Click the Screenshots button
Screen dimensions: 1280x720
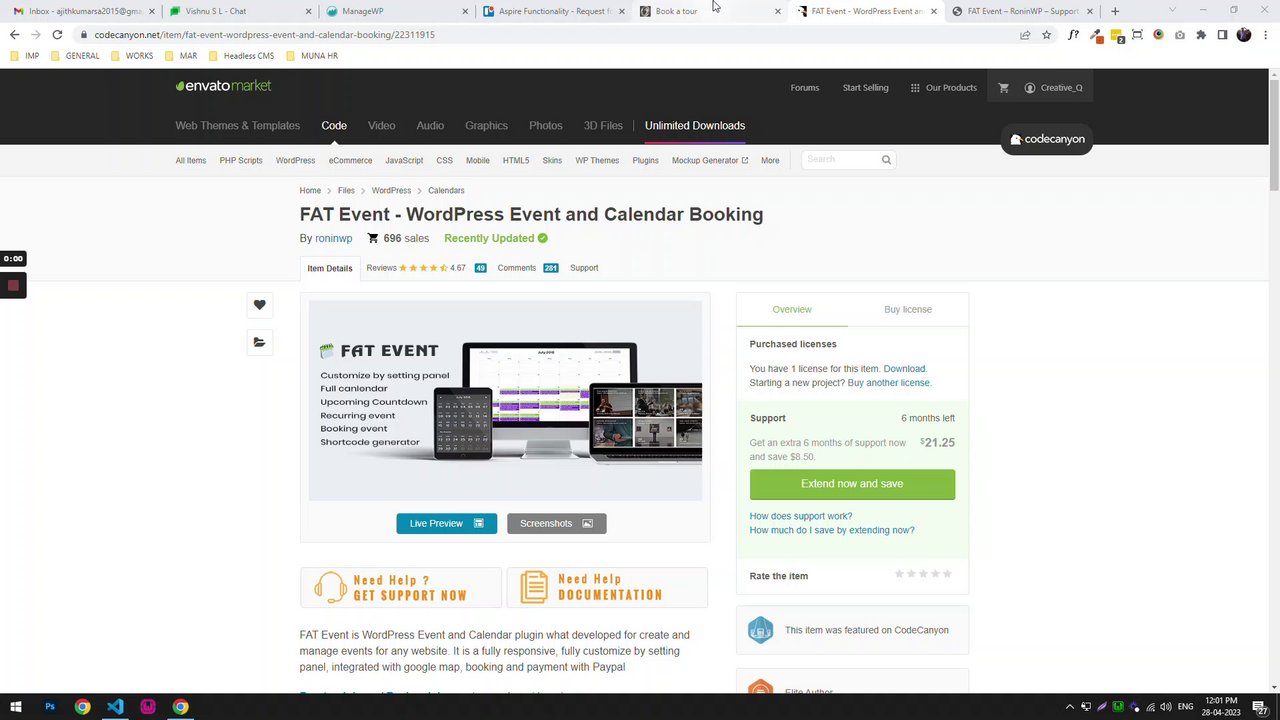pos(556,523)
